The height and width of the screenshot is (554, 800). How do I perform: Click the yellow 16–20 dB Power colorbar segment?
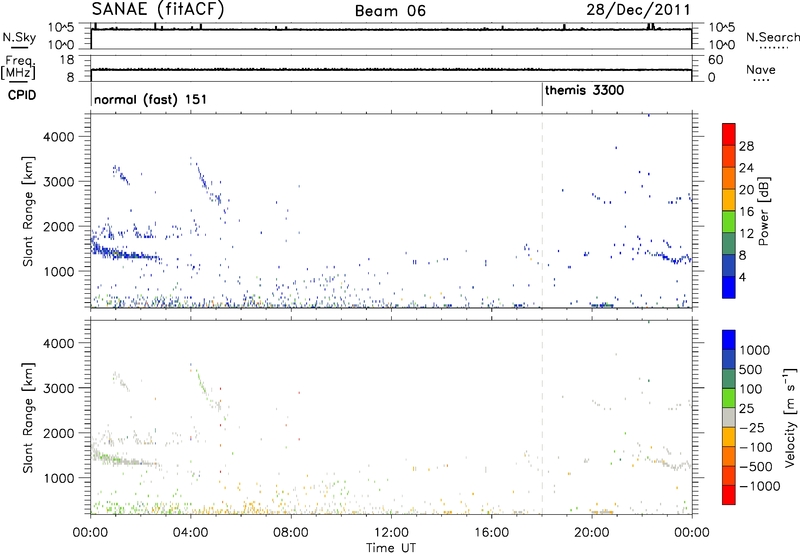coord(729,200)
